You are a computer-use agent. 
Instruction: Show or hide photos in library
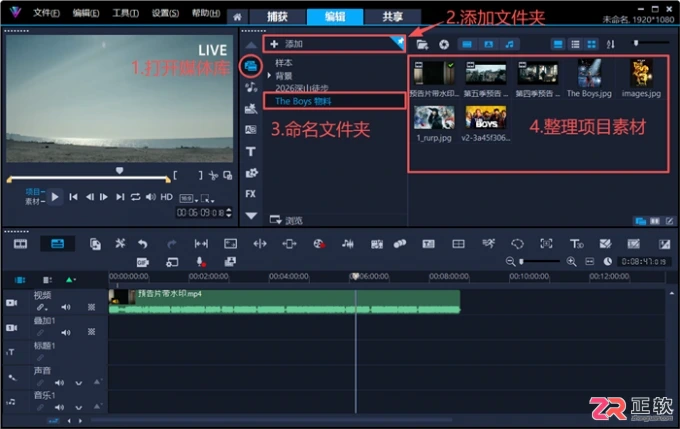(x=488, y=44)
